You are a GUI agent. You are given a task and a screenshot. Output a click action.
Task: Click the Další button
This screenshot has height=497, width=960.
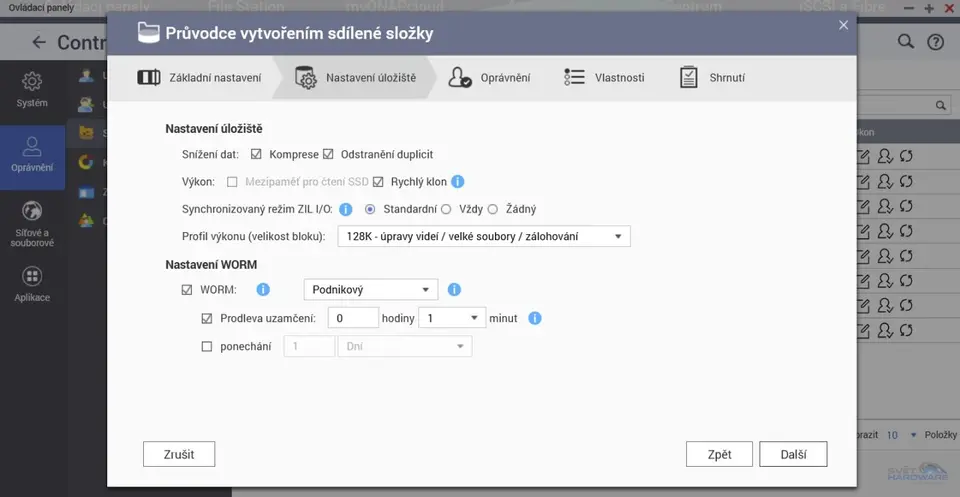793,454
